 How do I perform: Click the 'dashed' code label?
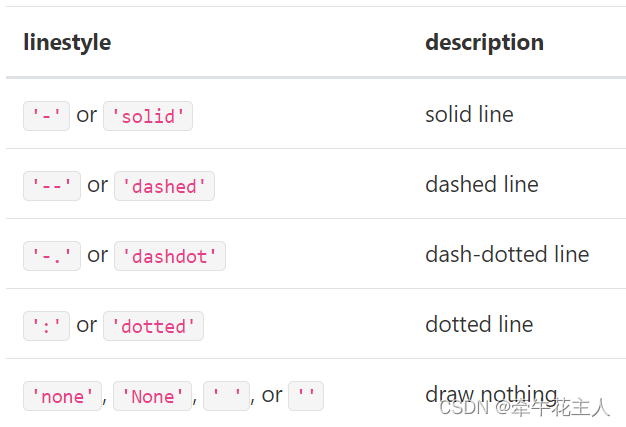click(x=164, y=186)
